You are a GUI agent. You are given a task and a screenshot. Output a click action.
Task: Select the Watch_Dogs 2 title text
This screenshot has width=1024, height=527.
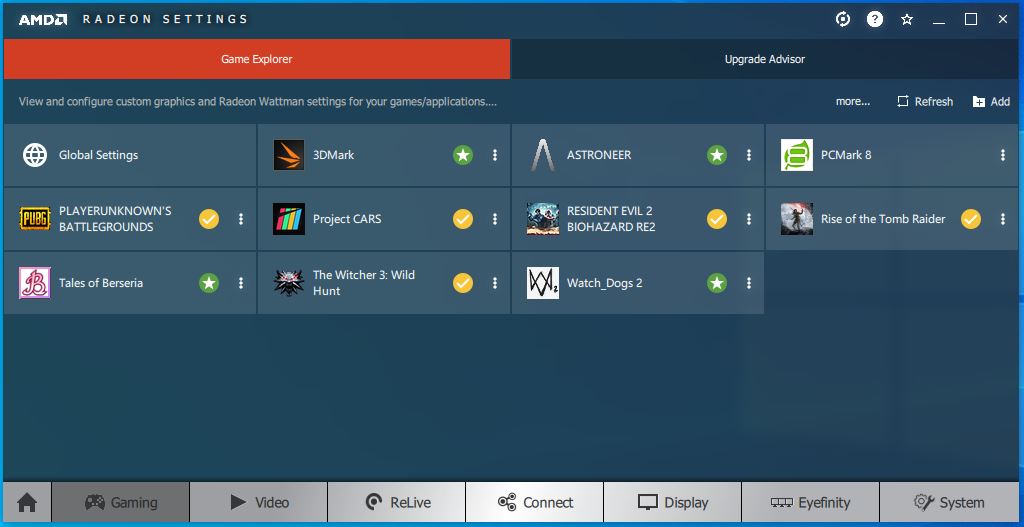coord(605,283)
